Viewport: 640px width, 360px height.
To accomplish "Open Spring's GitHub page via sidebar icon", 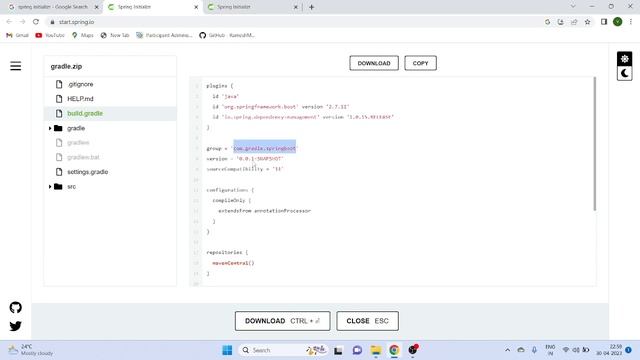I will tap(16, 307).
